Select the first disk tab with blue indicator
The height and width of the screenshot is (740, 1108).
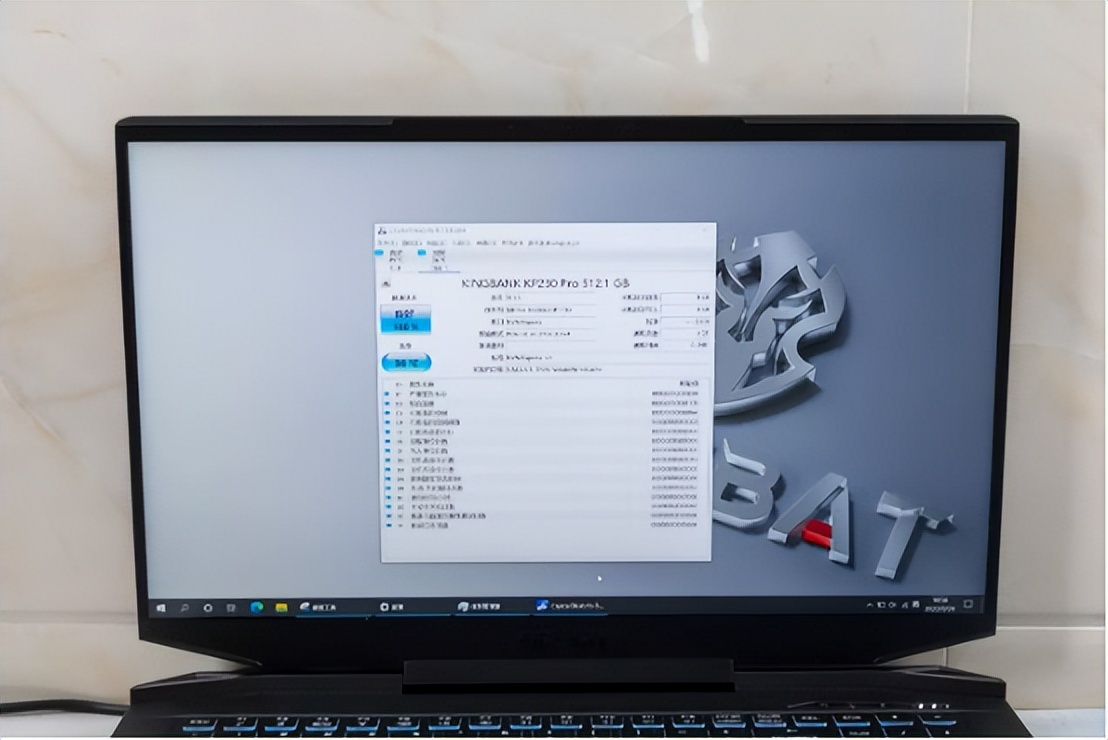[x=394, y=259]
